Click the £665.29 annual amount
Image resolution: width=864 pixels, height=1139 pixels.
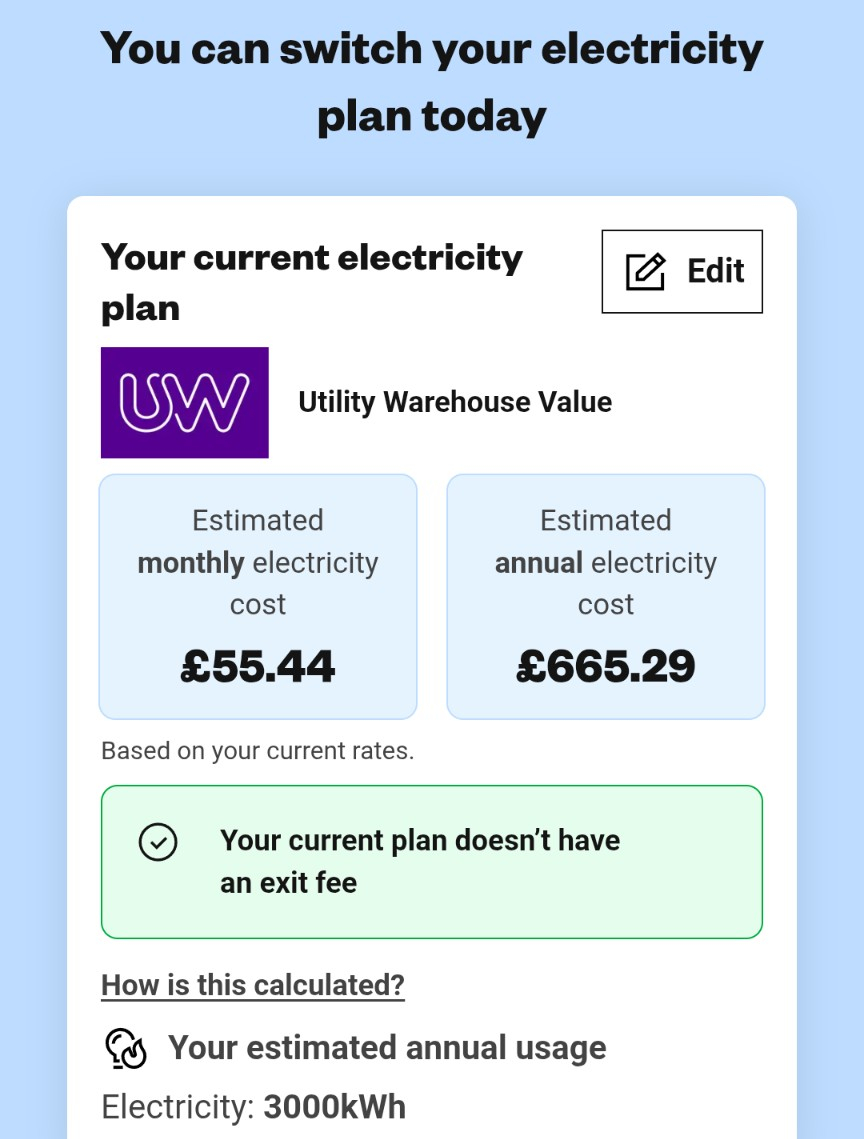[x=606, y=666]
